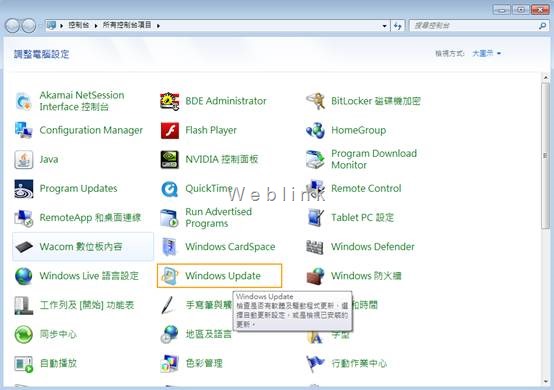
Task: Open QuickTime blue Q icon
Action: pos(170,189)
